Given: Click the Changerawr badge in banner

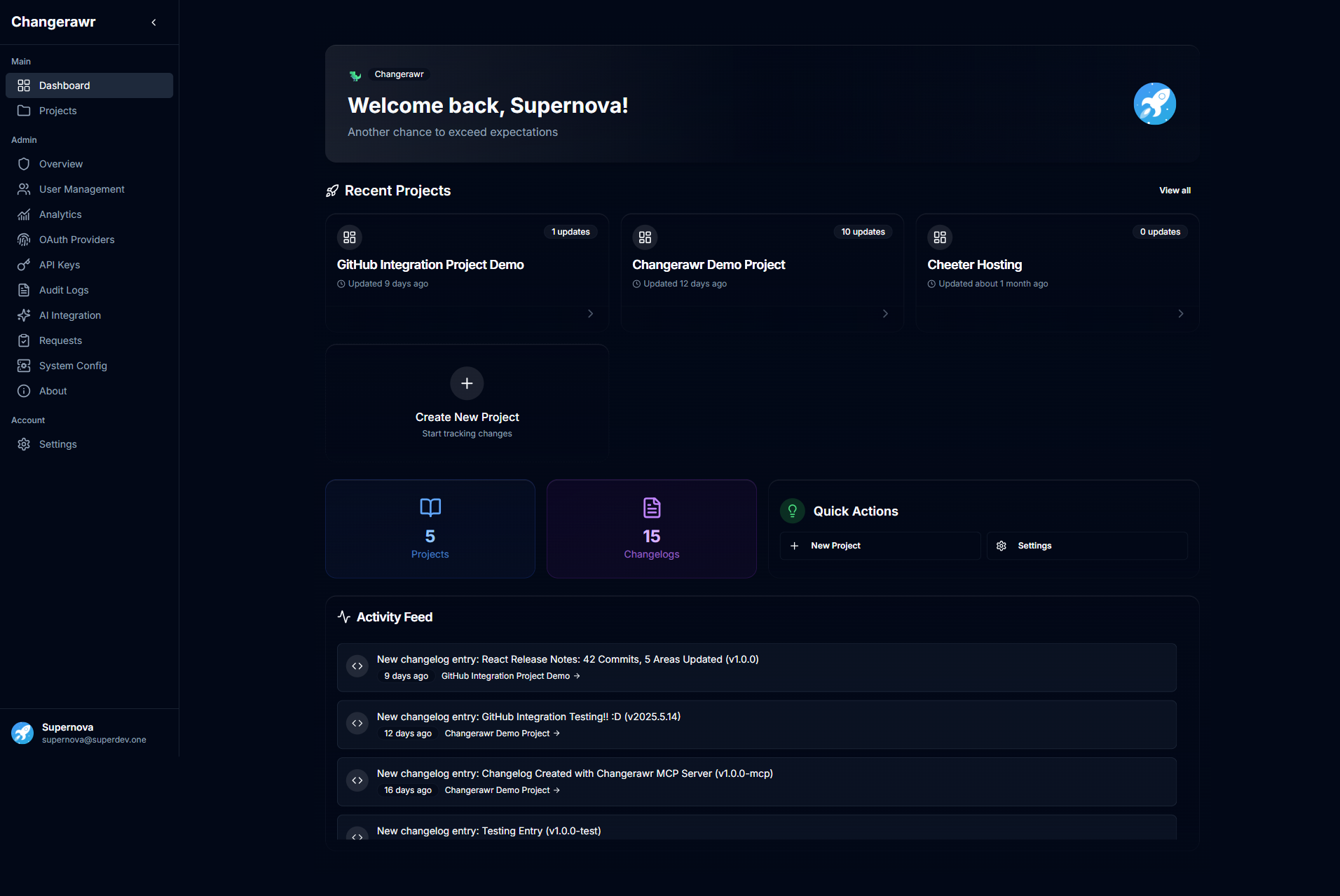Looking at the screenshot, I should pyautogui.click(x=399, y=74).
